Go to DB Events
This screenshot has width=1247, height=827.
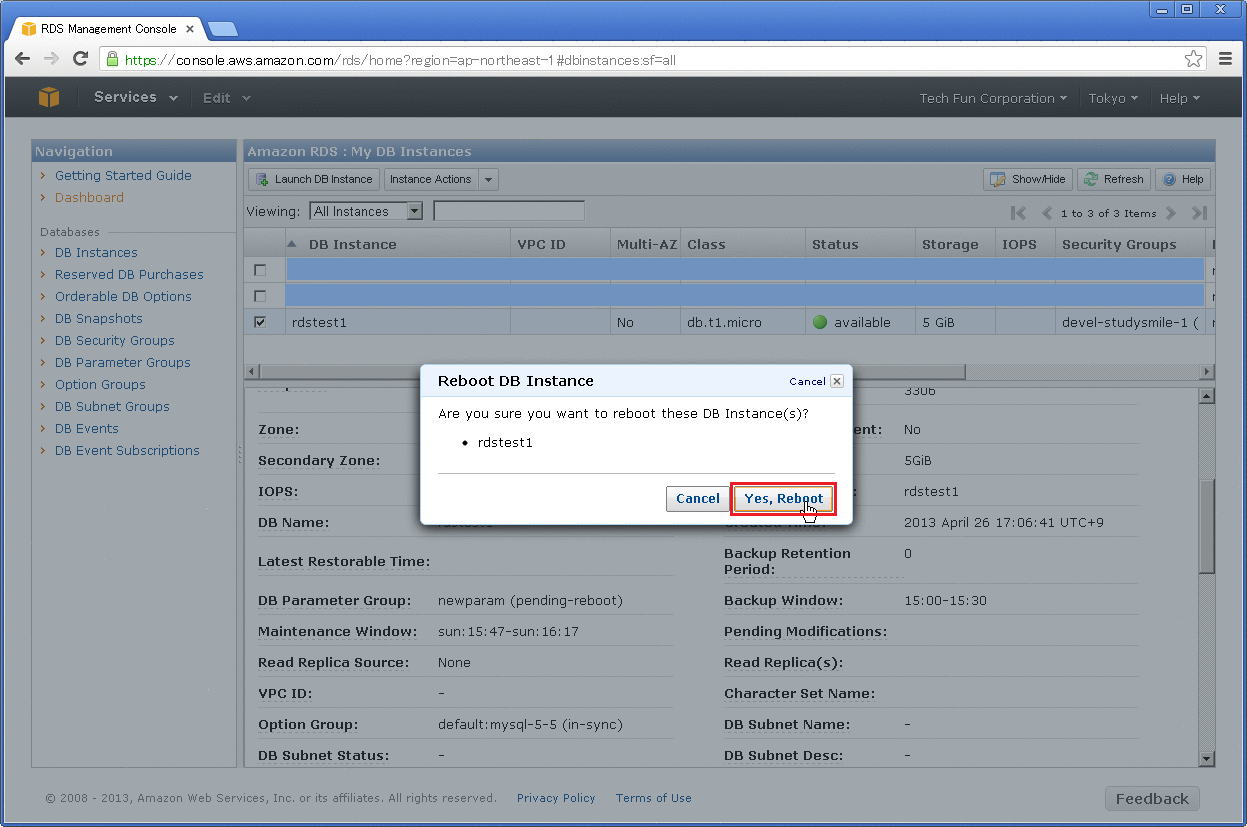click(x=86, y=429)
